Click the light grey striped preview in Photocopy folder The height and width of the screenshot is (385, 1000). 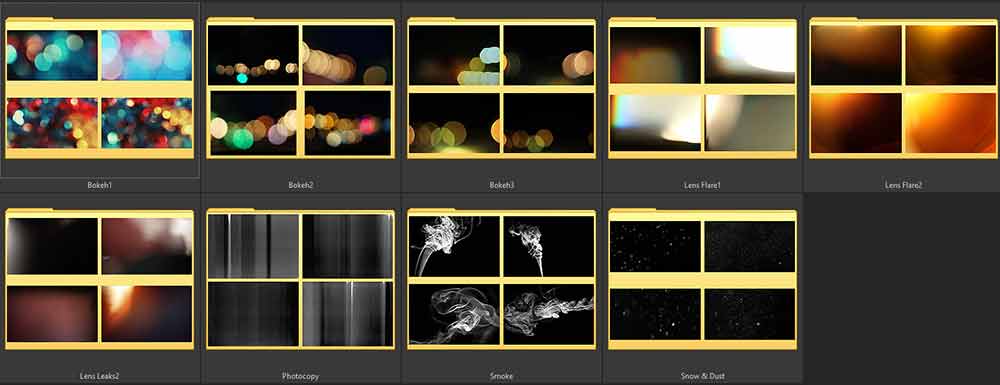(253, 246)
